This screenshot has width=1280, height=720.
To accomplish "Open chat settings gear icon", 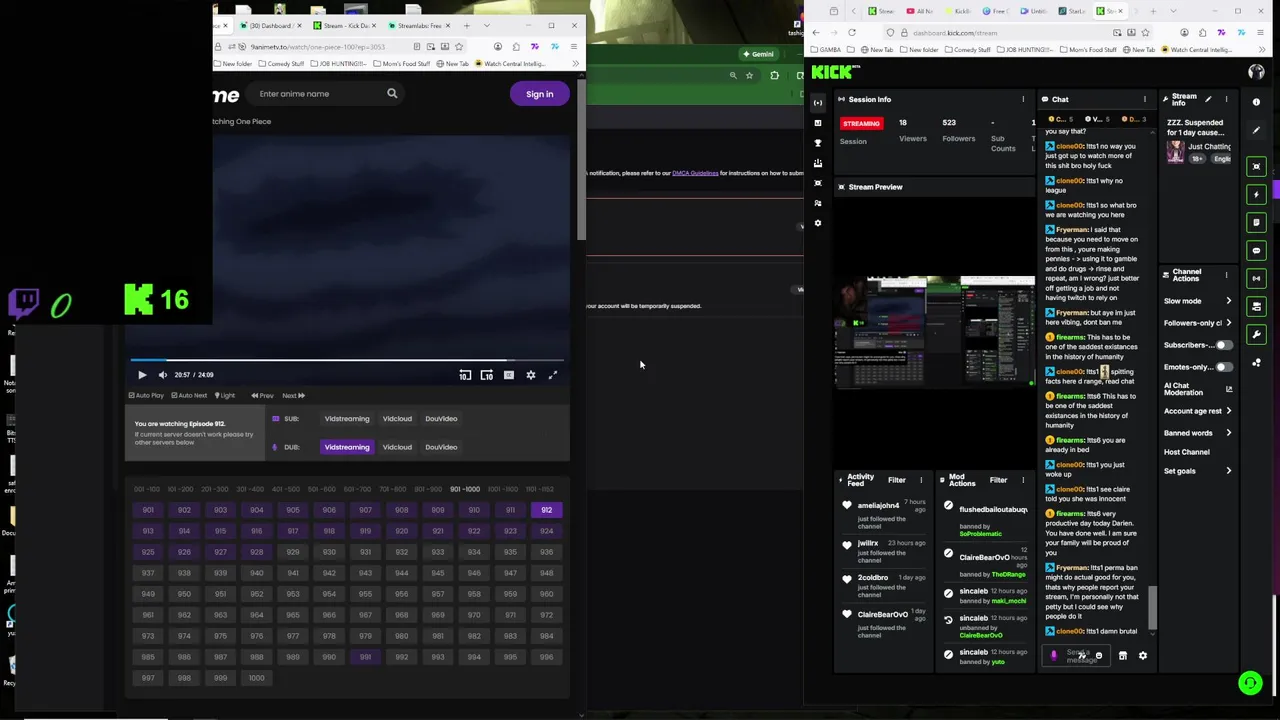I will [1143, 656].
